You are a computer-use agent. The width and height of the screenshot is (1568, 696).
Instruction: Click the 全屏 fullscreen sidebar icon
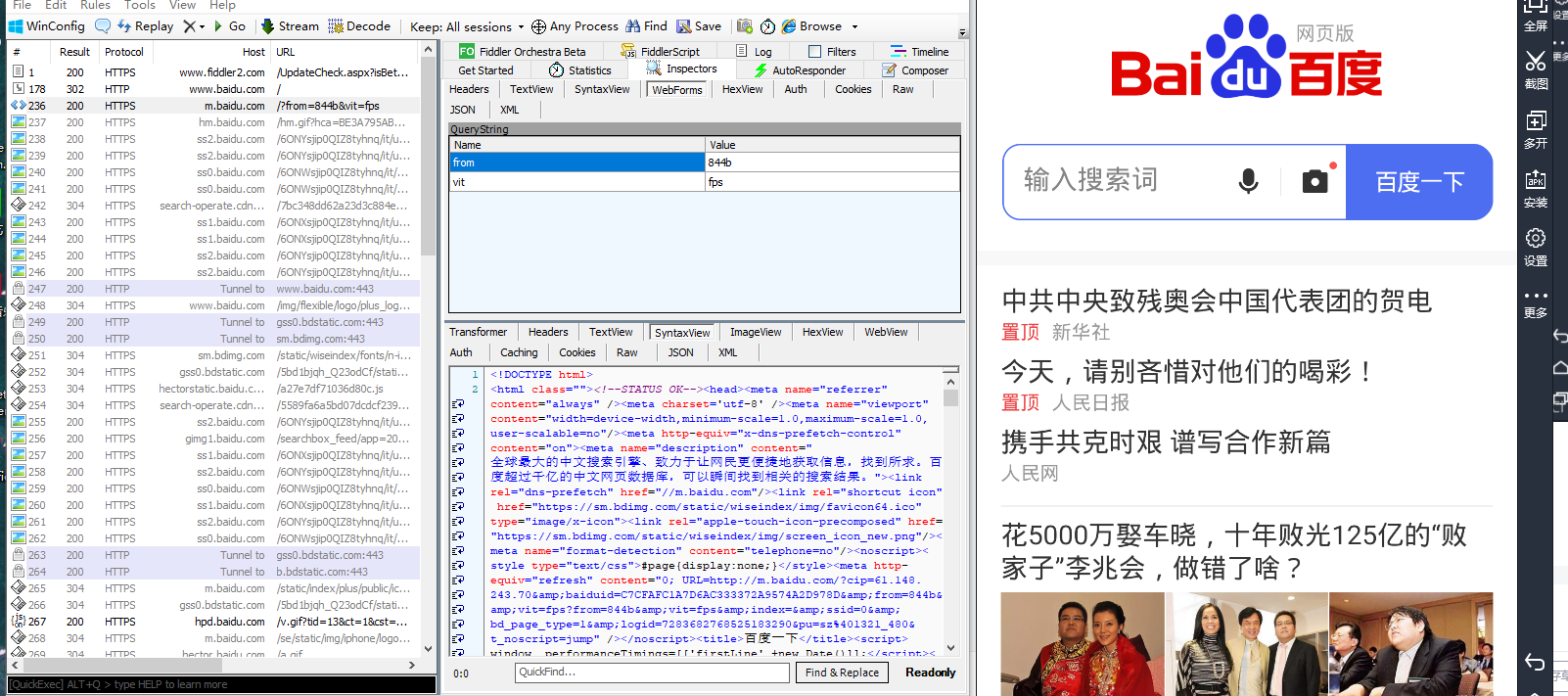(1536, 15)
